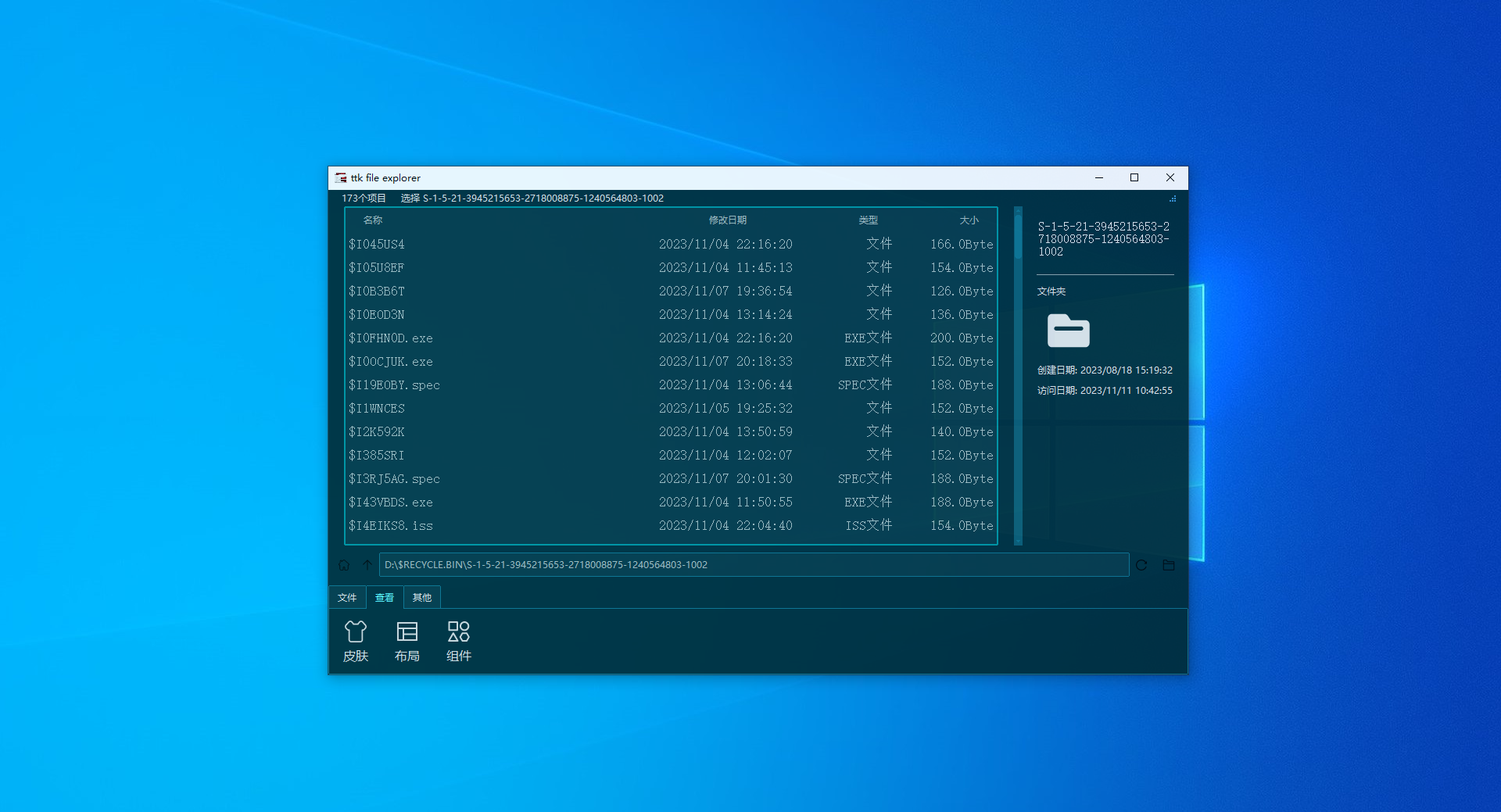Click the file list vertical scrollbar
Image resolution: width=1501 pixels, height=812 pixels.
point(1018,376)
